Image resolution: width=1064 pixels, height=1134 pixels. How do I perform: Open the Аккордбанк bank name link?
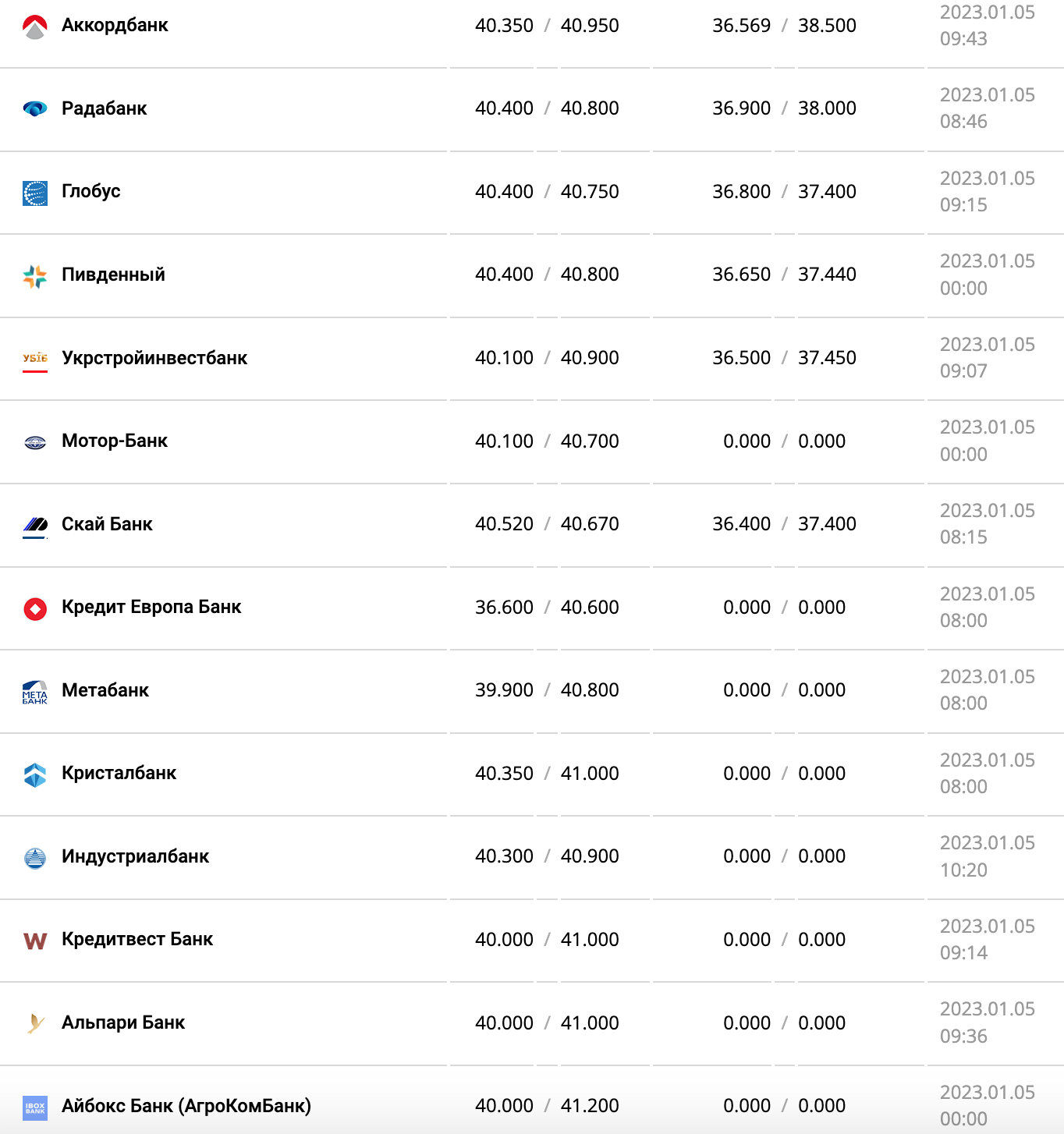click(x=115, y=25)
